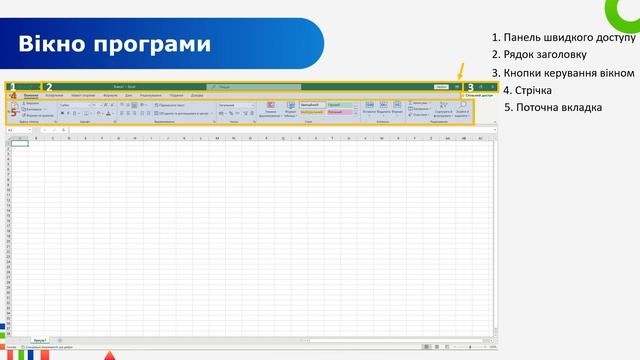
Task: Switch to the Home (Основне) tab
Action: 31,96
